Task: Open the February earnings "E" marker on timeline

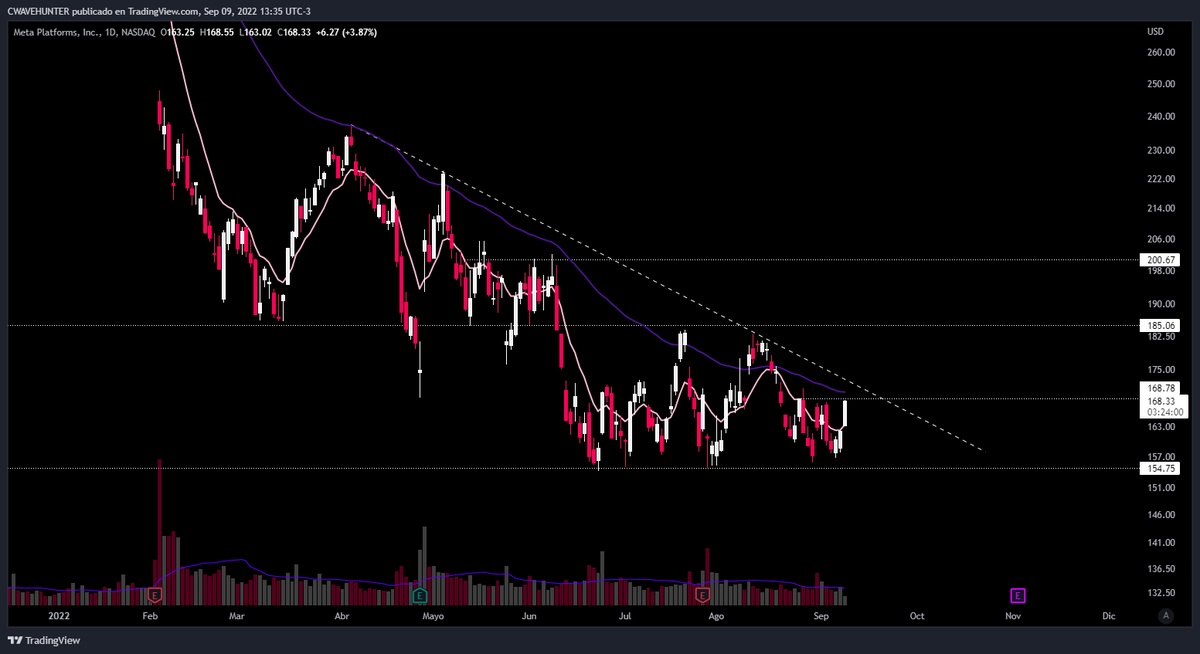Action: (155, 594)
